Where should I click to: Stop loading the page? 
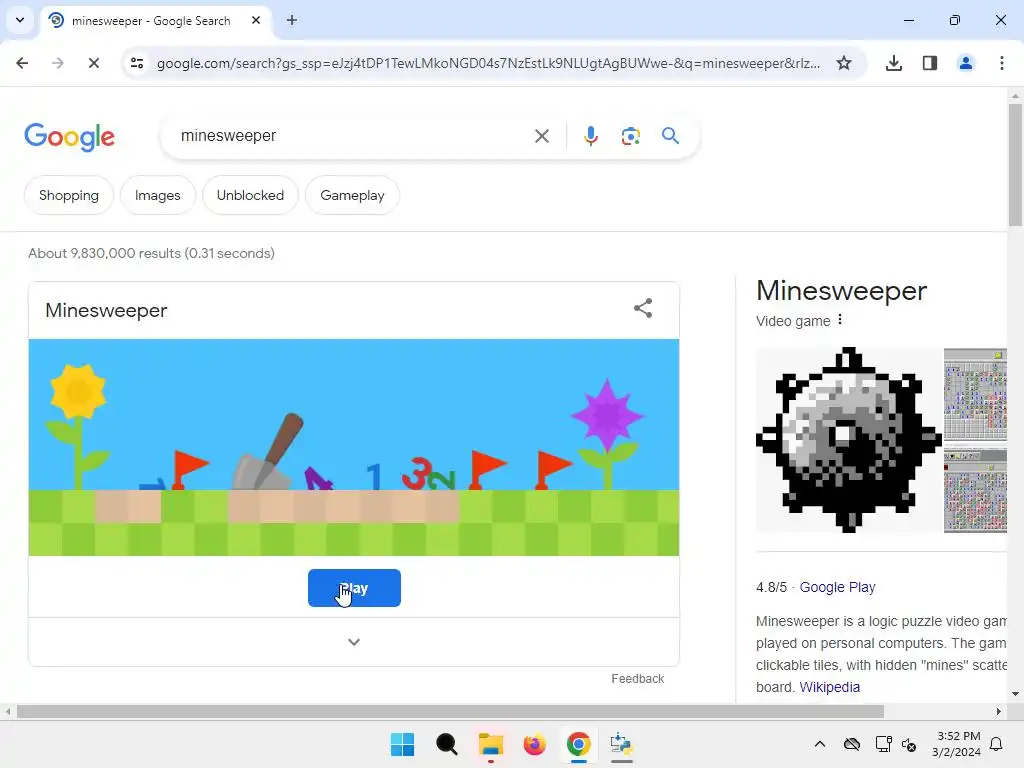[x=93, y=63]
